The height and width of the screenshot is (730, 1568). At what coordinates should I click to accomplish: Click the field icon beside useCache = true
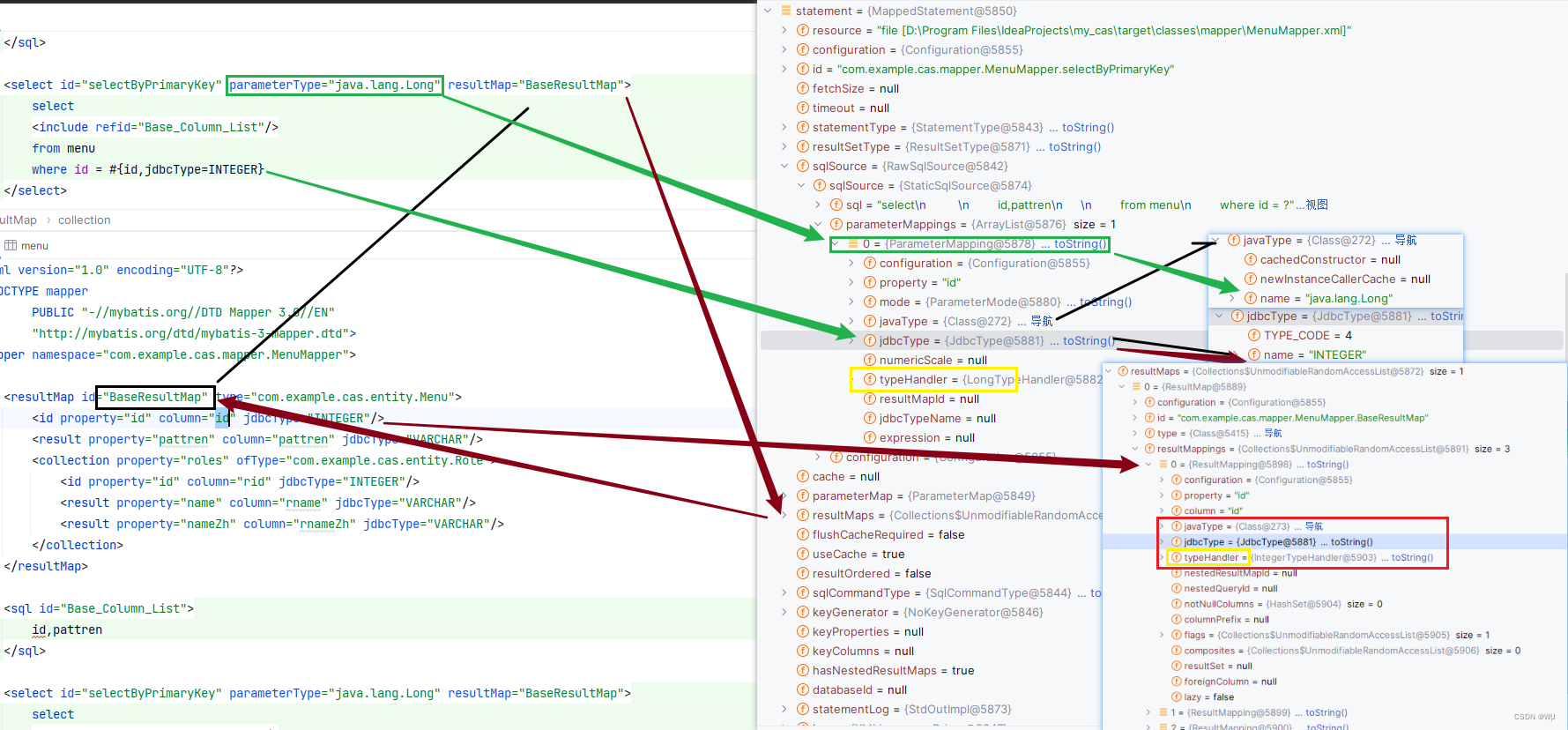click(x=803, y=554)
